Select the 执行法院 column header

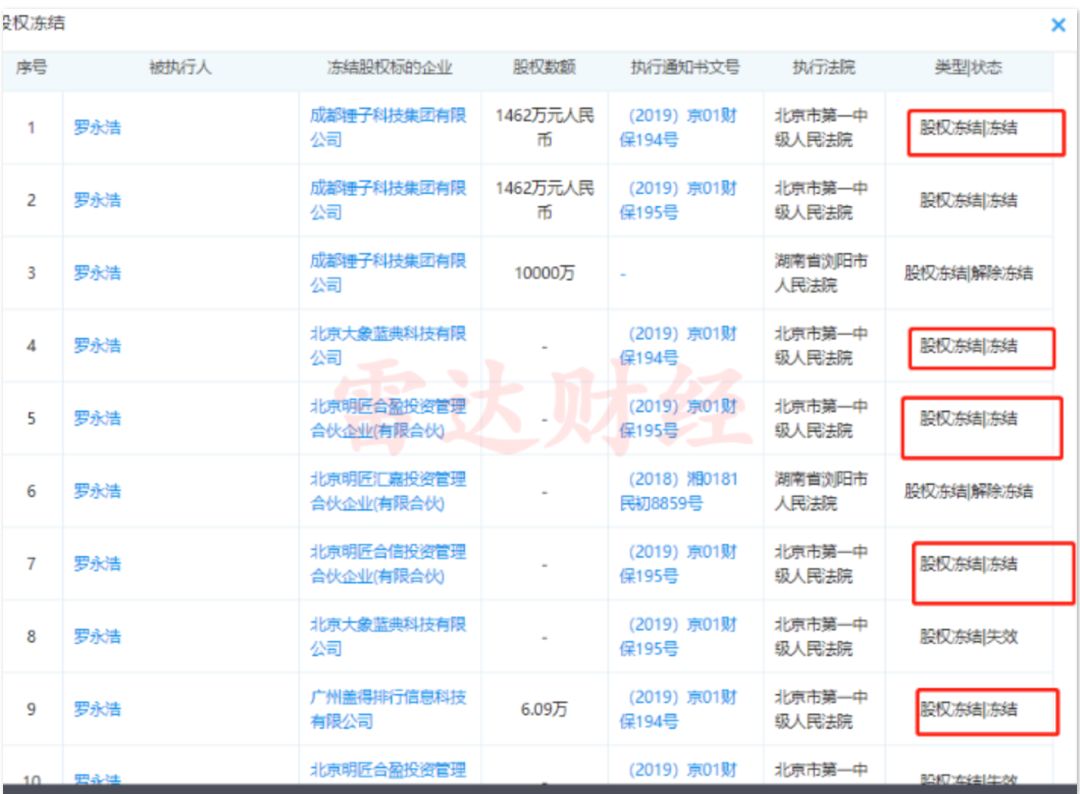(x=824, y=67)
